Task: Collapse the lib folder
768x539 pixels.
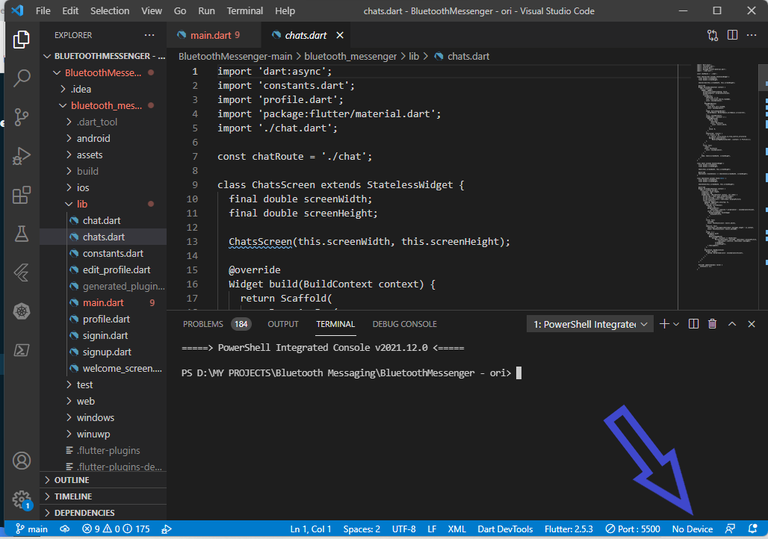Action: pyautogui.click(x=83, y=203)
